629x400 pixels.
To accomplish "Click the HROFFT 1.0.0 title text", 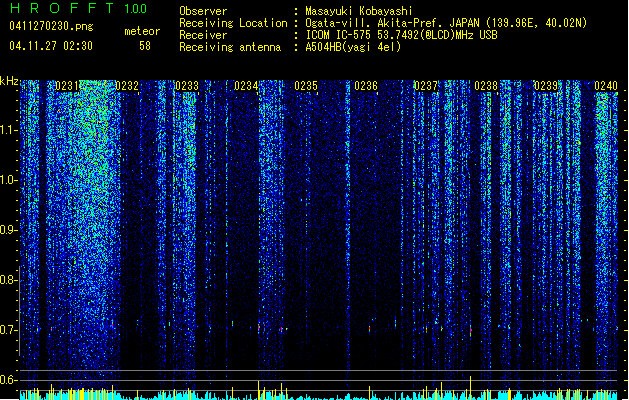I will click(78, 8).
